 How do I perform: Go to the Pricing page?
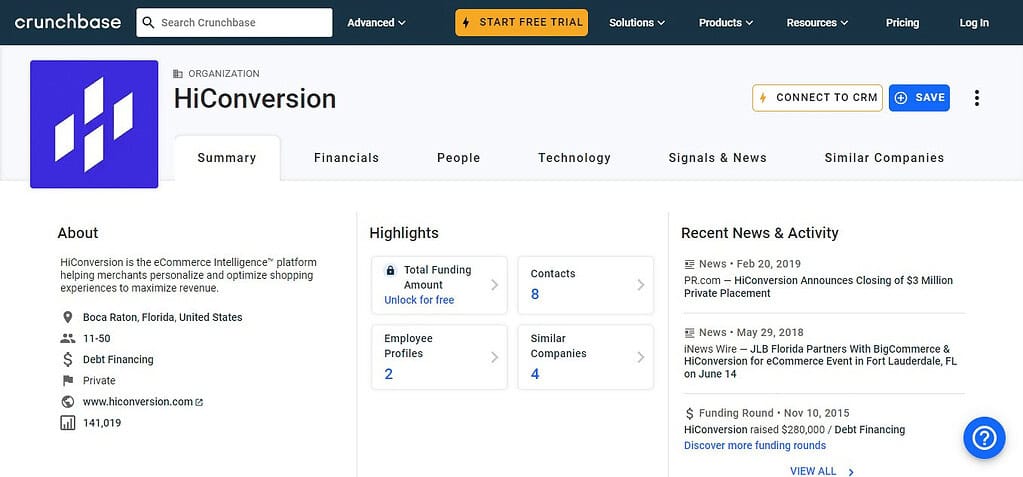tap(902, 23)
